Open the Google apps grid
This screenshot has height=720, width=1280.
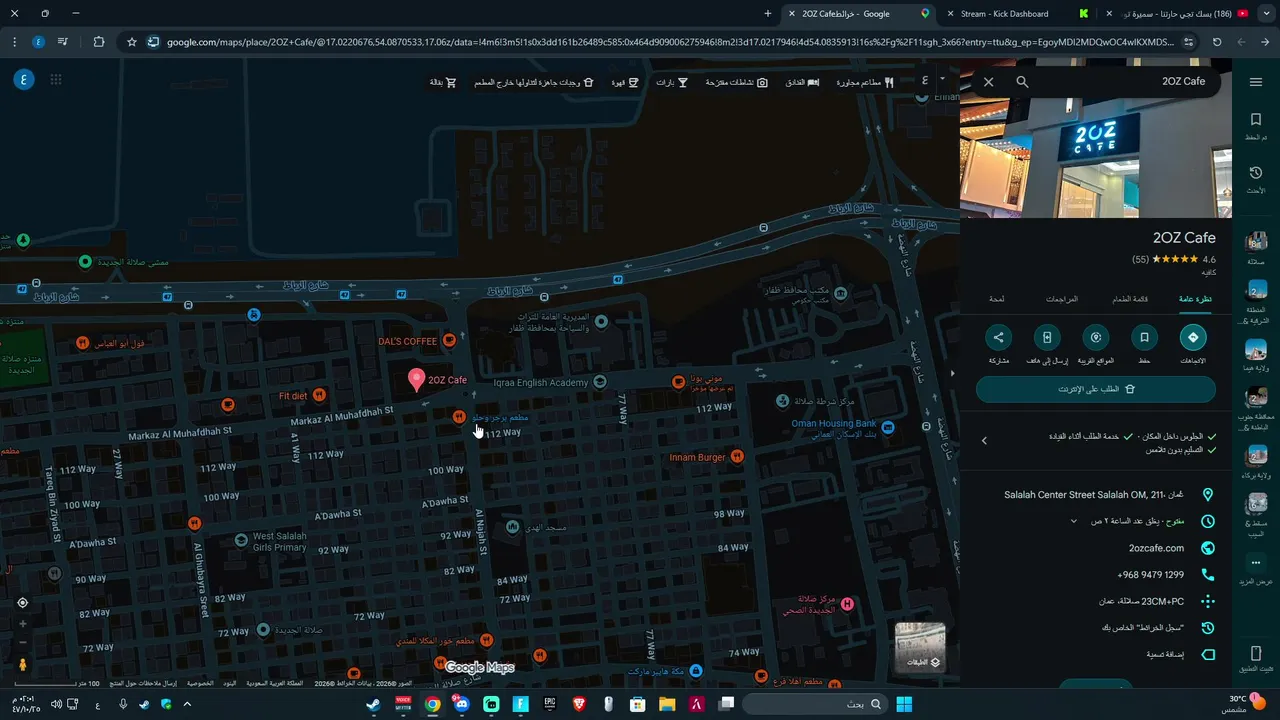56,80
